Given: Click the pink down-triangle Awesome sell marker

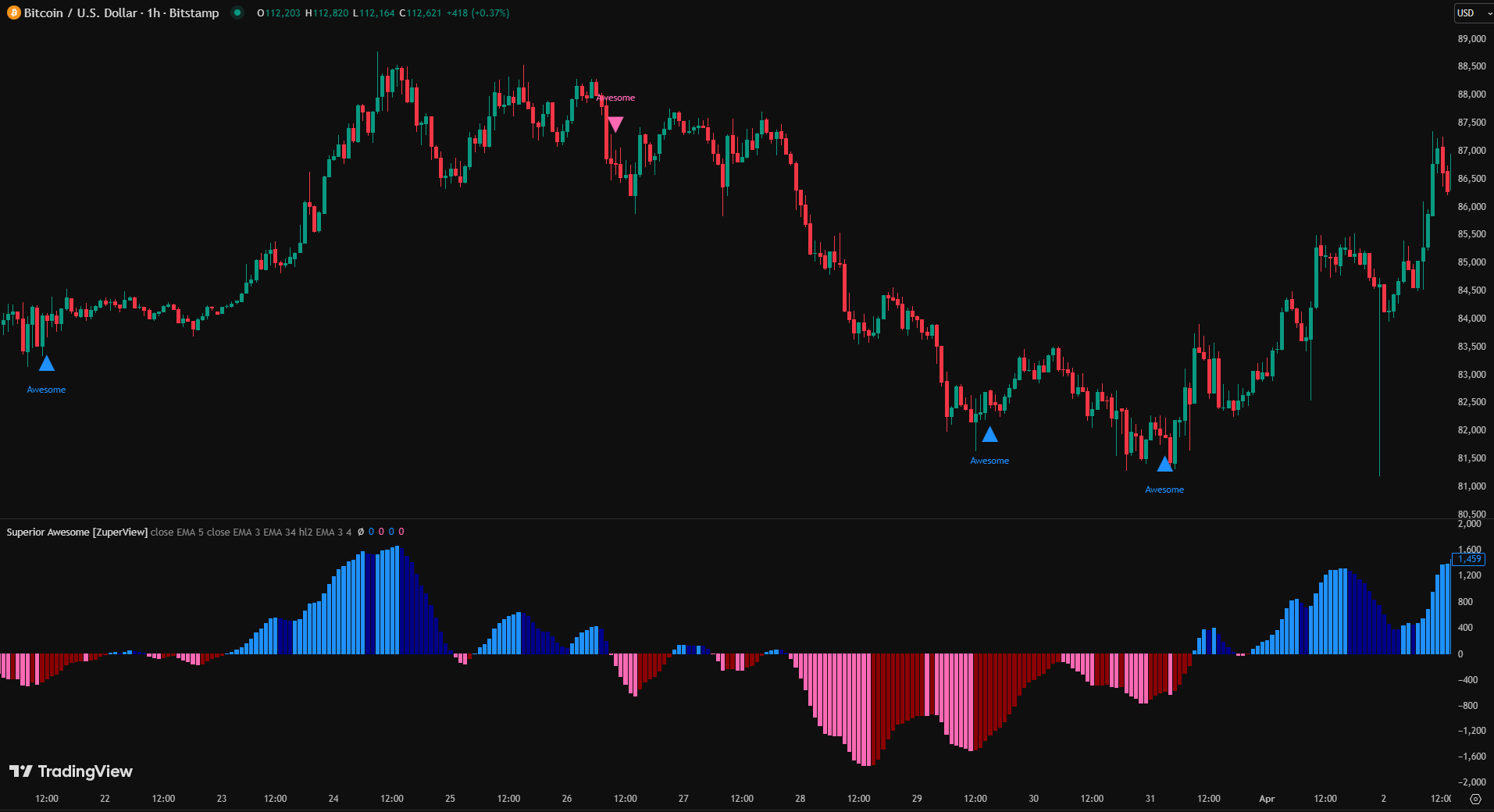Looking at the screenshot, I should coord(615,124).
